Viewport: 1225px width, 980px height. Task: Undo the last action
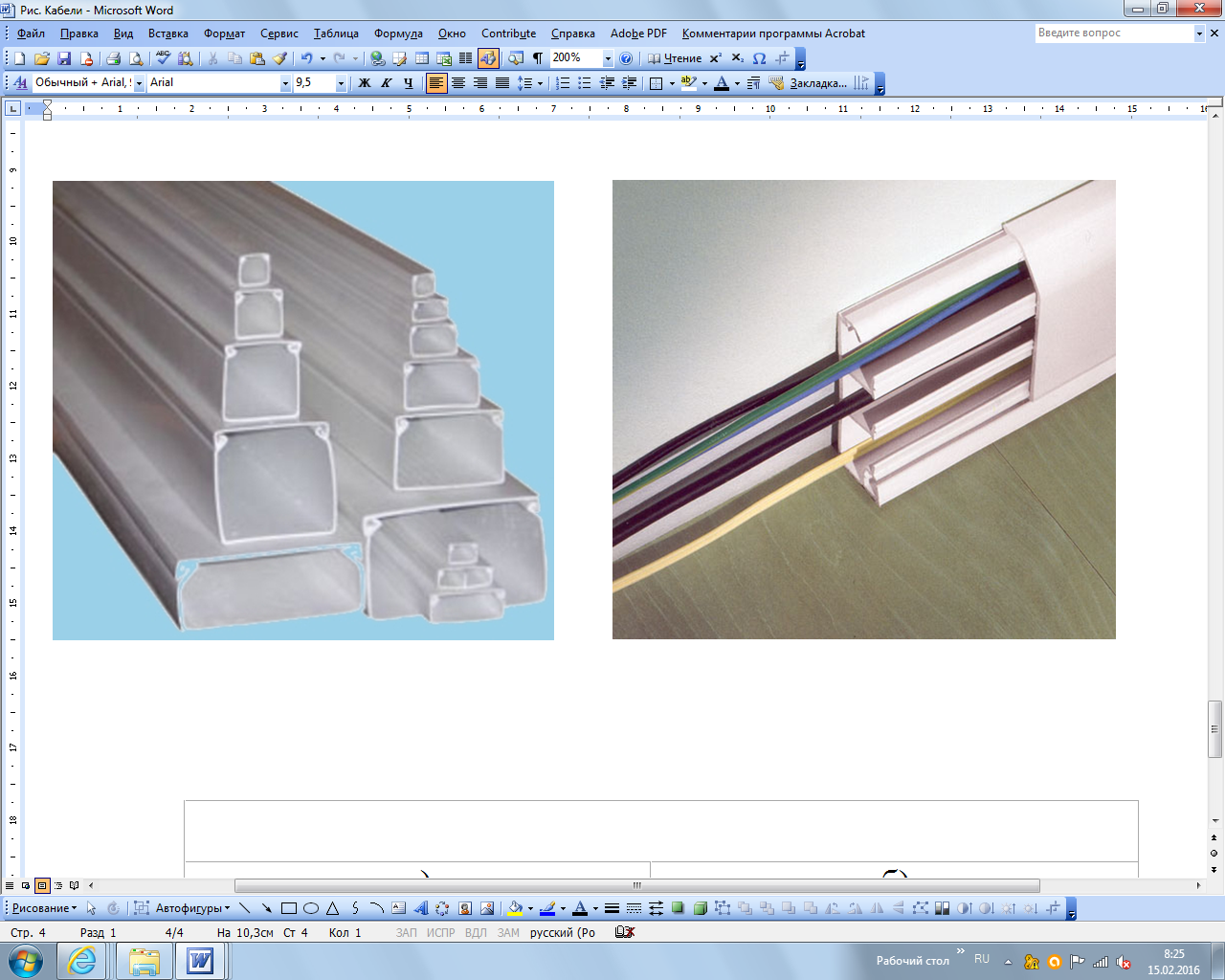click(305, 58)
